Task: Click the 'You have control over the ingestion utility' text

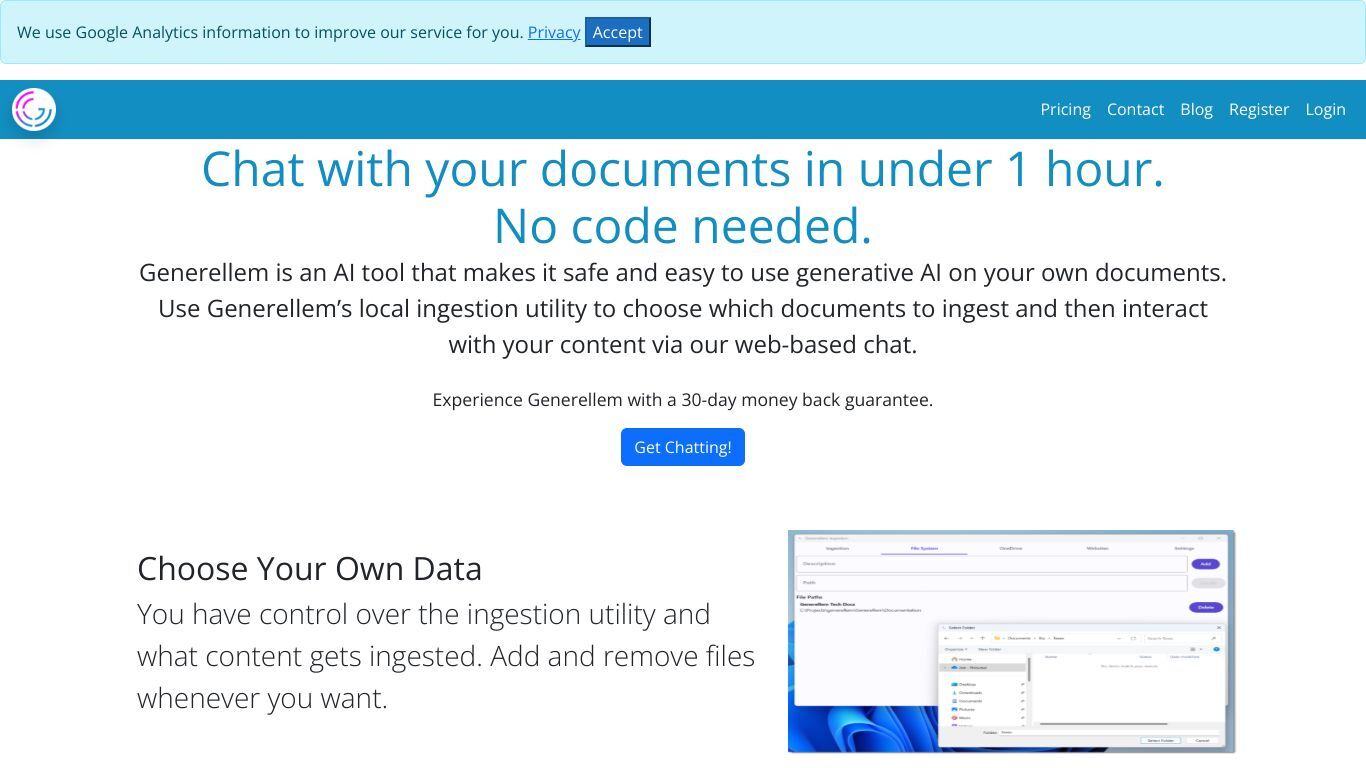Action: (446, 656)
